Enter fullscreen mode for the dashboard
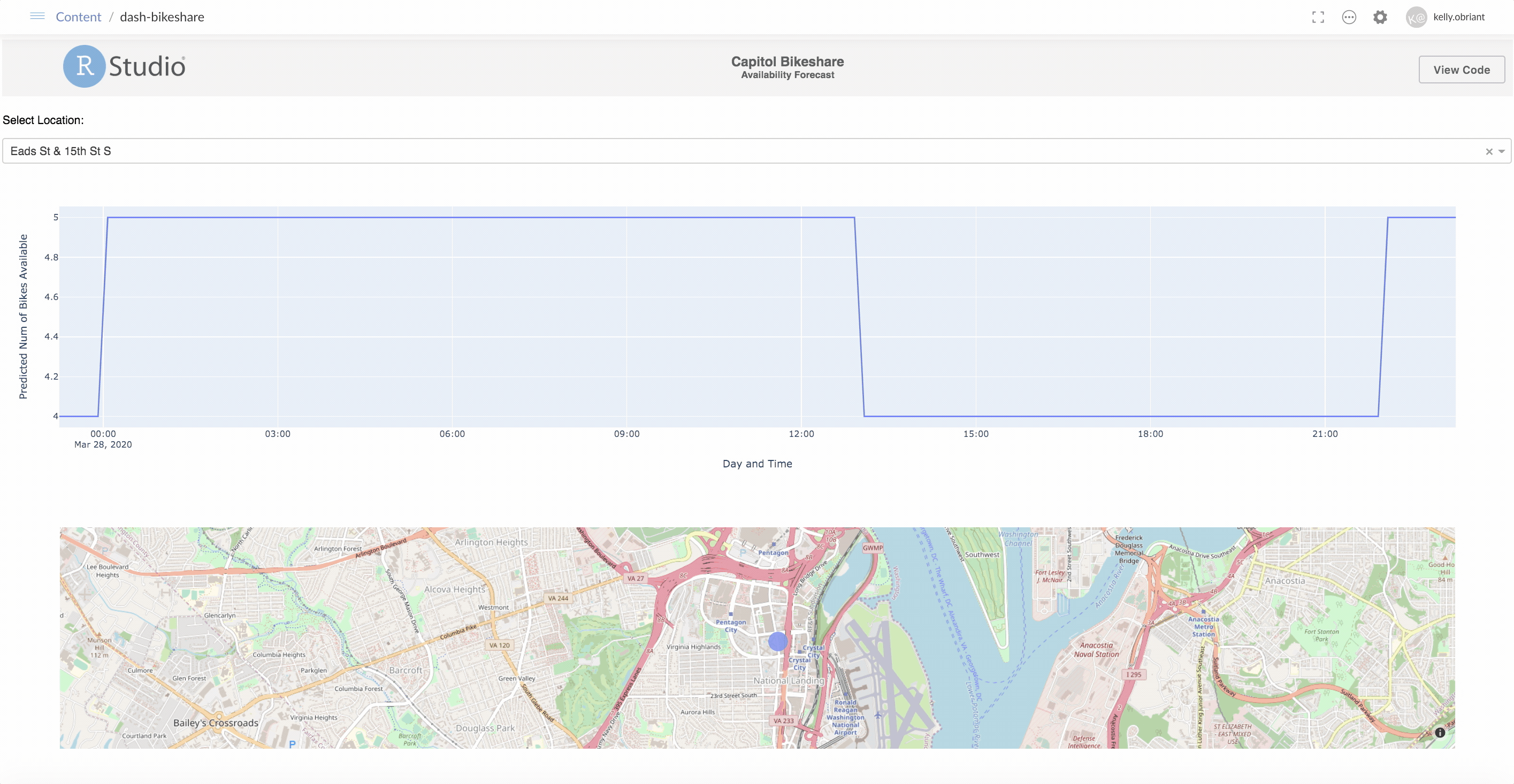Image resolution: width=1514 pixels, height=784 pixels. point(1318,17)
